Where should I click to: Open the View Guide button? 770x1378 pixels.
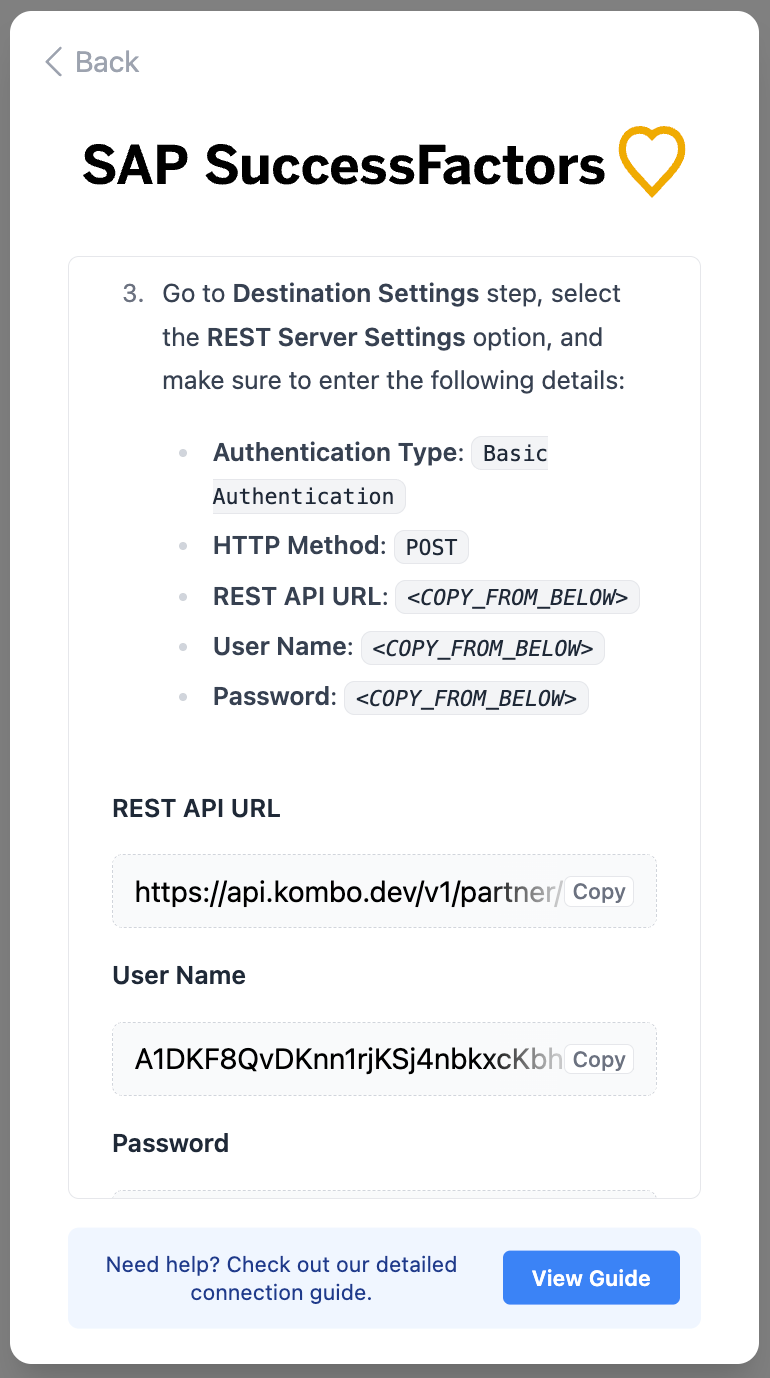click(591, 1278)
